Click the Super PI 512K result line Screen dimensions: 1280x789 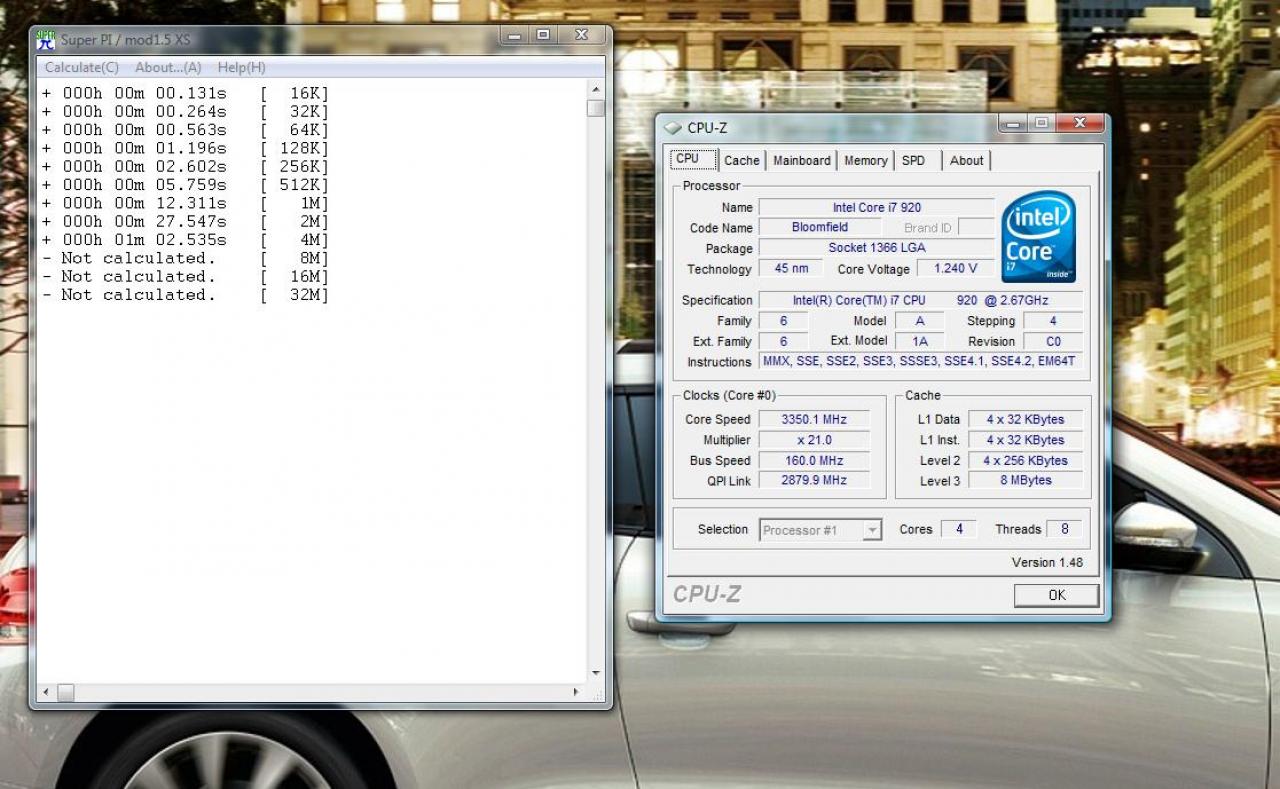click(x=185, y=185)
